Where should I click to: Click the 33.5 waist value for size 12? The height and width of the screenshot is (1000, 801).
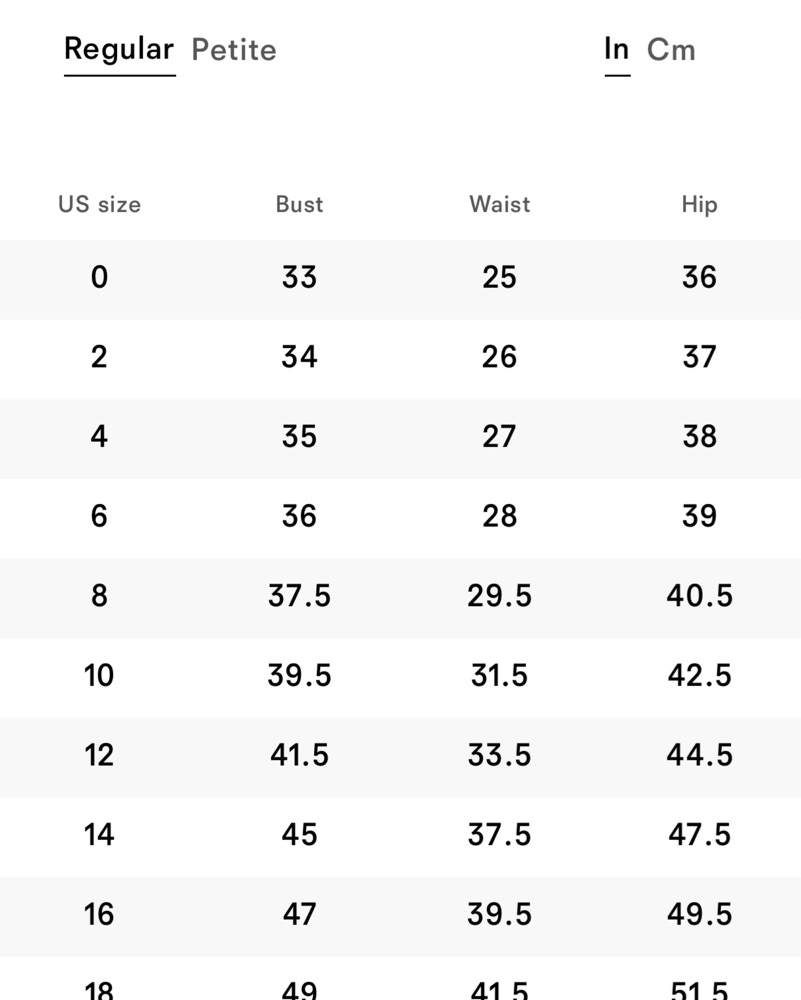click(499, 754)
